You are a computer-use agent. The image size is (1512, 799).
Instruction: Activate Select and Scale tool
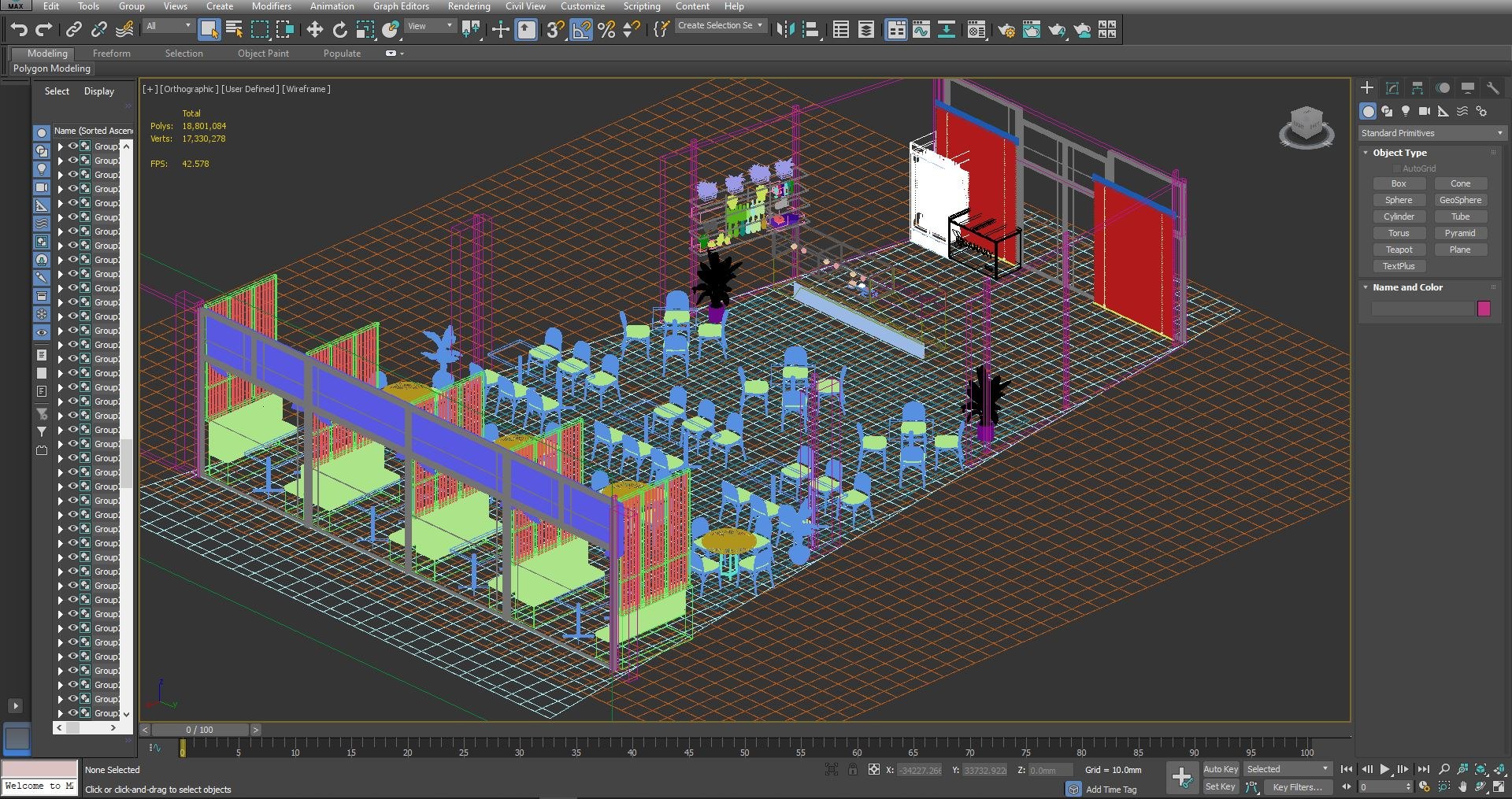point(365,30)
